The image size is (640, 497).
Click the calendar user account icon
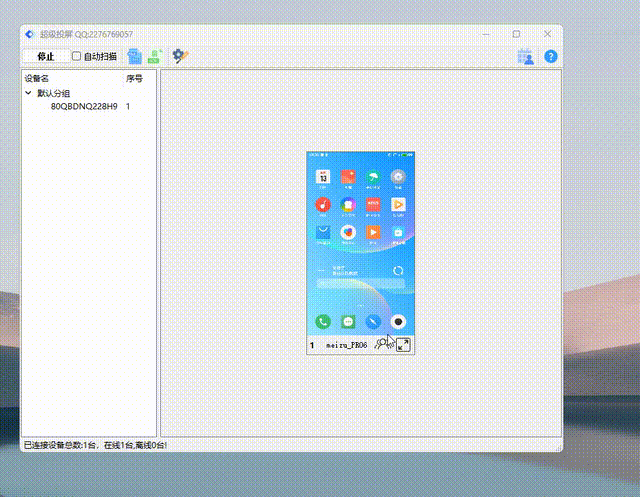coord(525,56)
